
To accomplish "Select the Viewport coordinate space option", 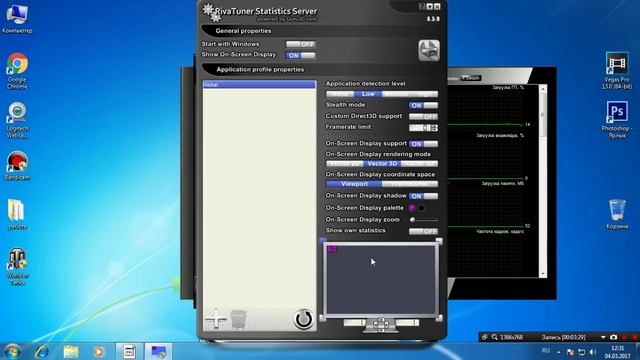I will [354, 184].
